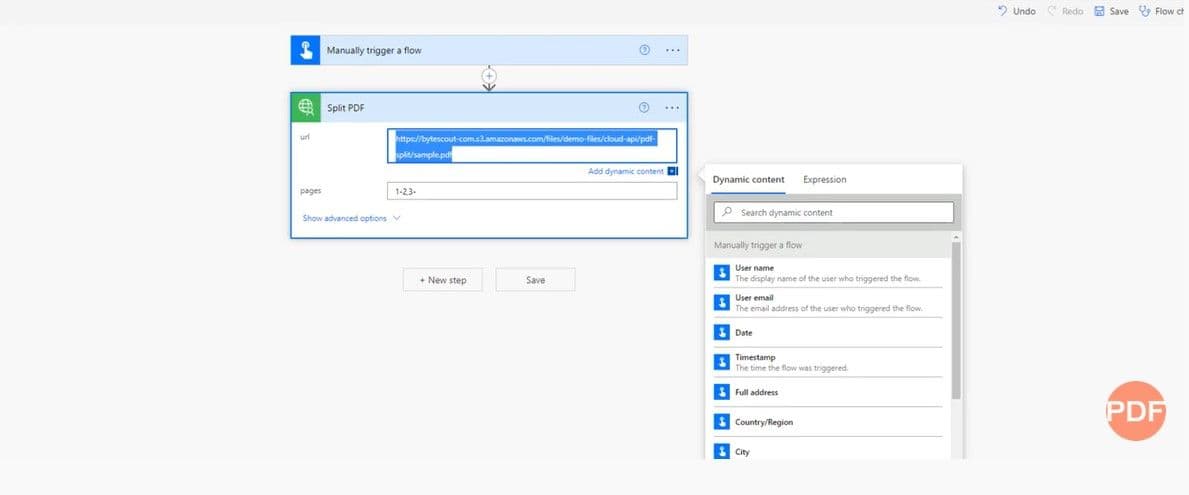Expand Show advanced options
The image size is (1189, 495).
351,218
